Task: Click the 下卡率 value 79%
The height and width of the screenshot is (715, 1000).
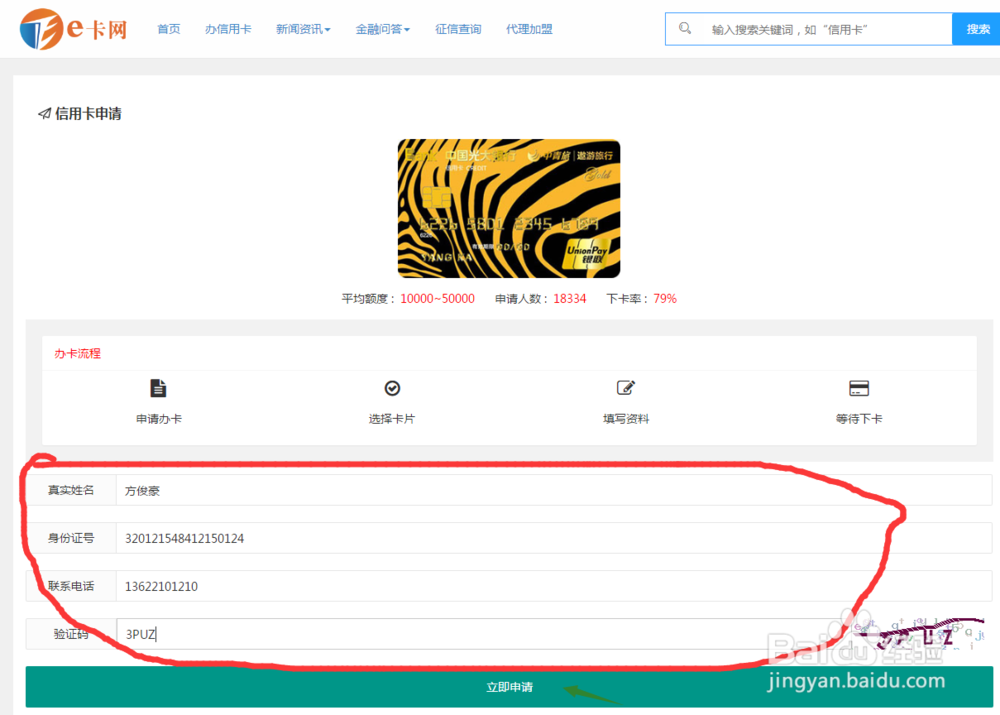Action: [x=665, y=299]
